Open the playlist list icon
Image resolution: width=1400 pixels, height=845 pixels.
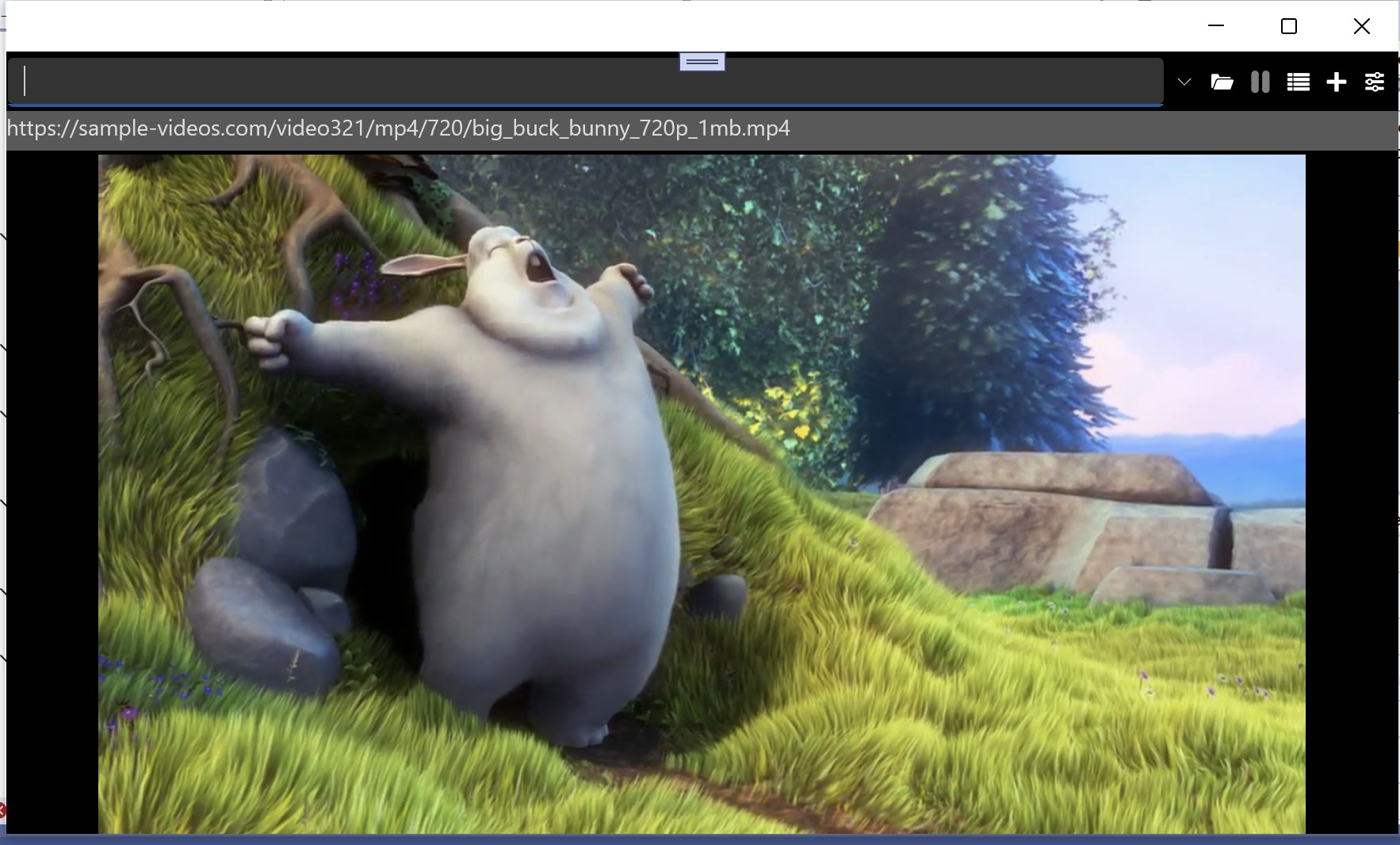(1298, 82)
